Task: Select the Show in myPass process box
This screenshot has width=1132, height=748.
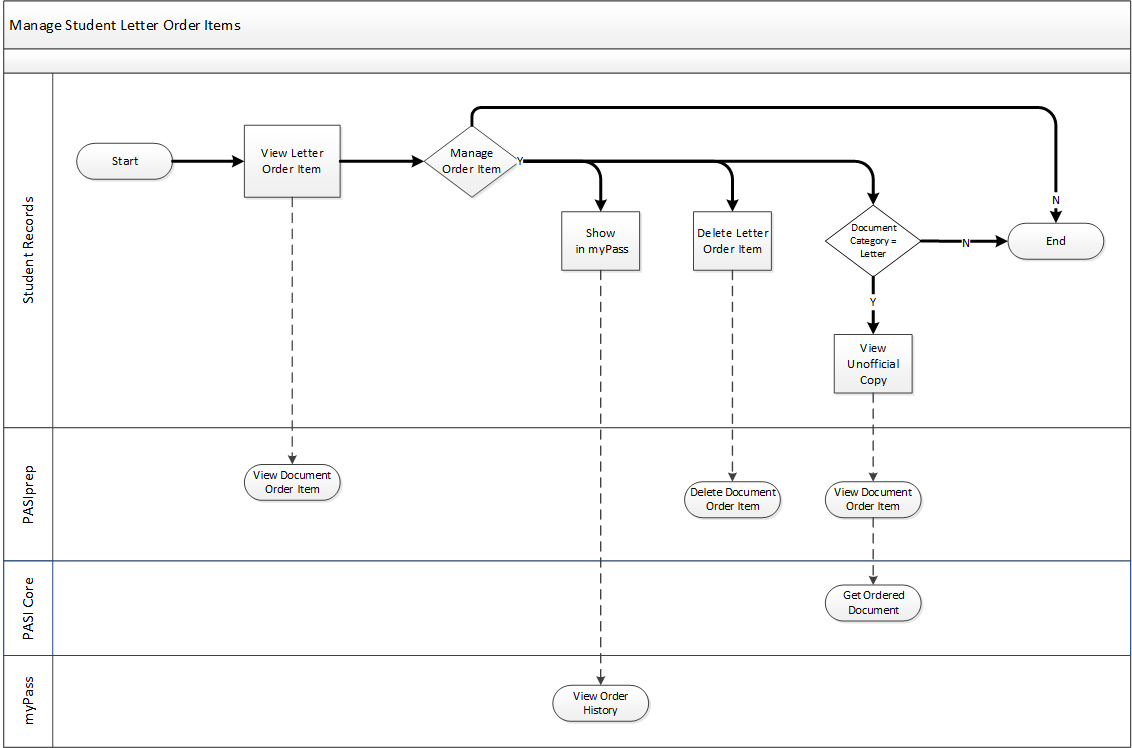Action: pyautogui.click(x=601, y=241)
